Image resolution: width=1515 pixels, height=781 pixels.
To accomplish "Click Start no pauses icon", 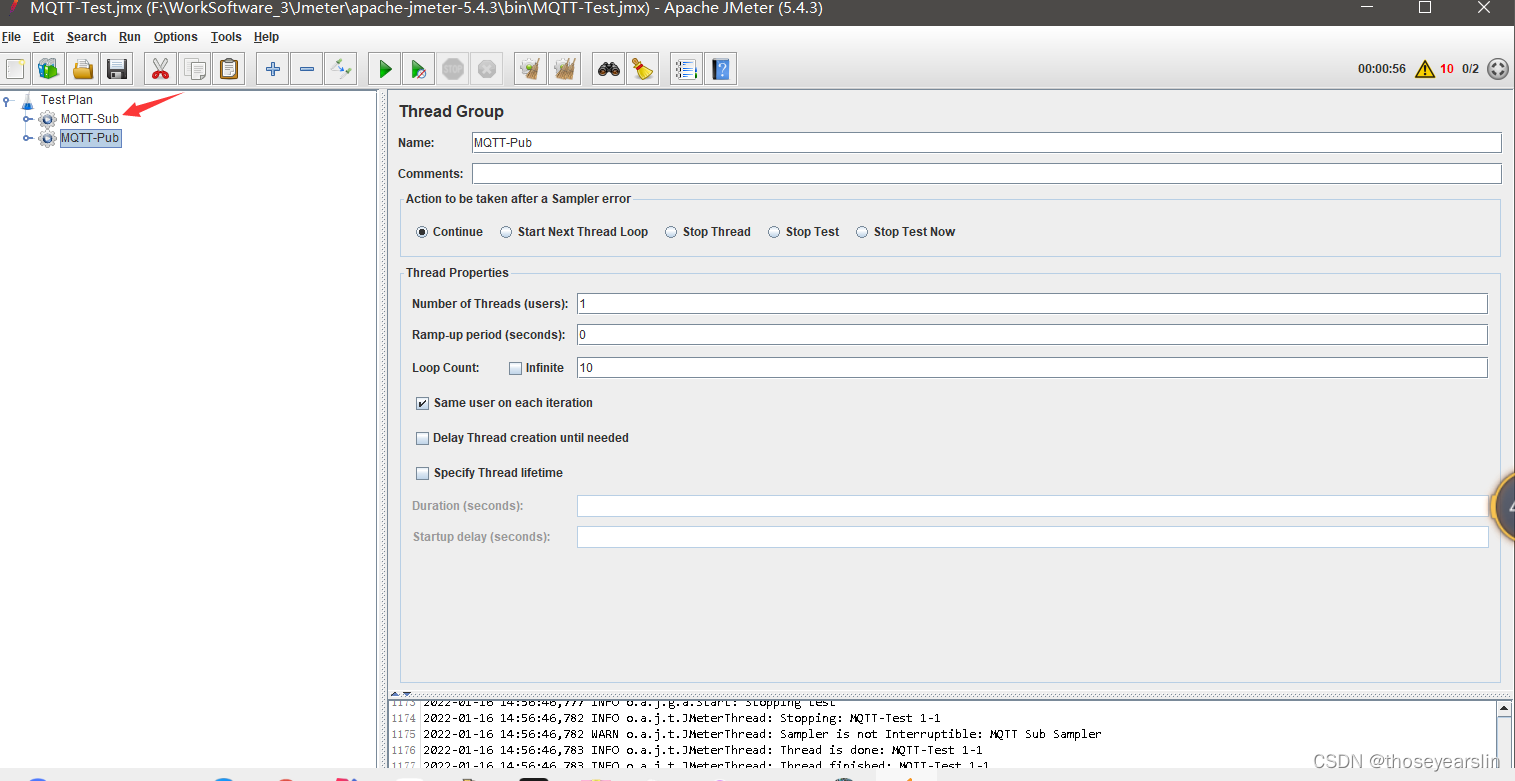I will [x=419, y=69].
